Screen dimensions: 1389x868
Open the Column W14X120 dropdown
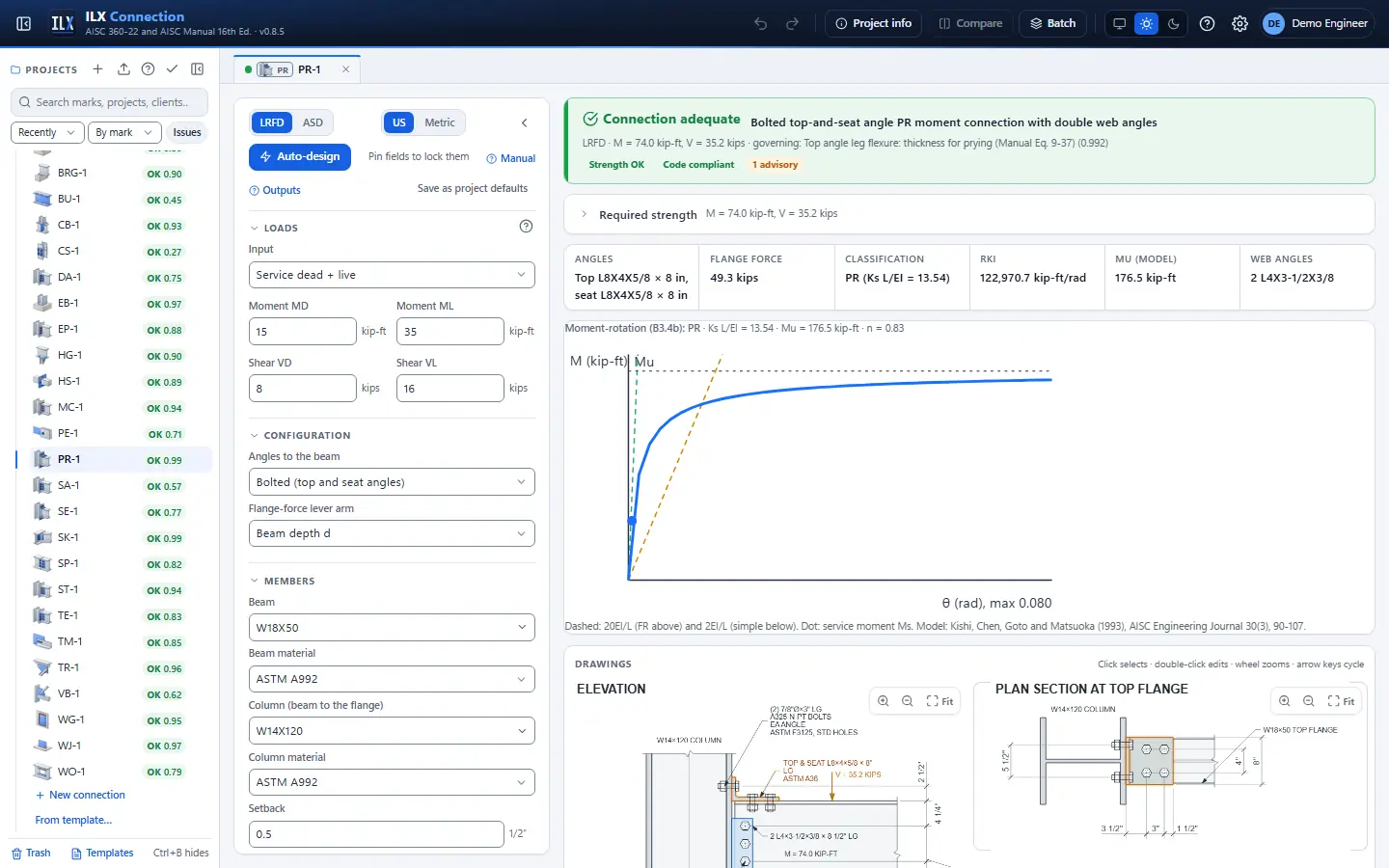coord(392,731)
